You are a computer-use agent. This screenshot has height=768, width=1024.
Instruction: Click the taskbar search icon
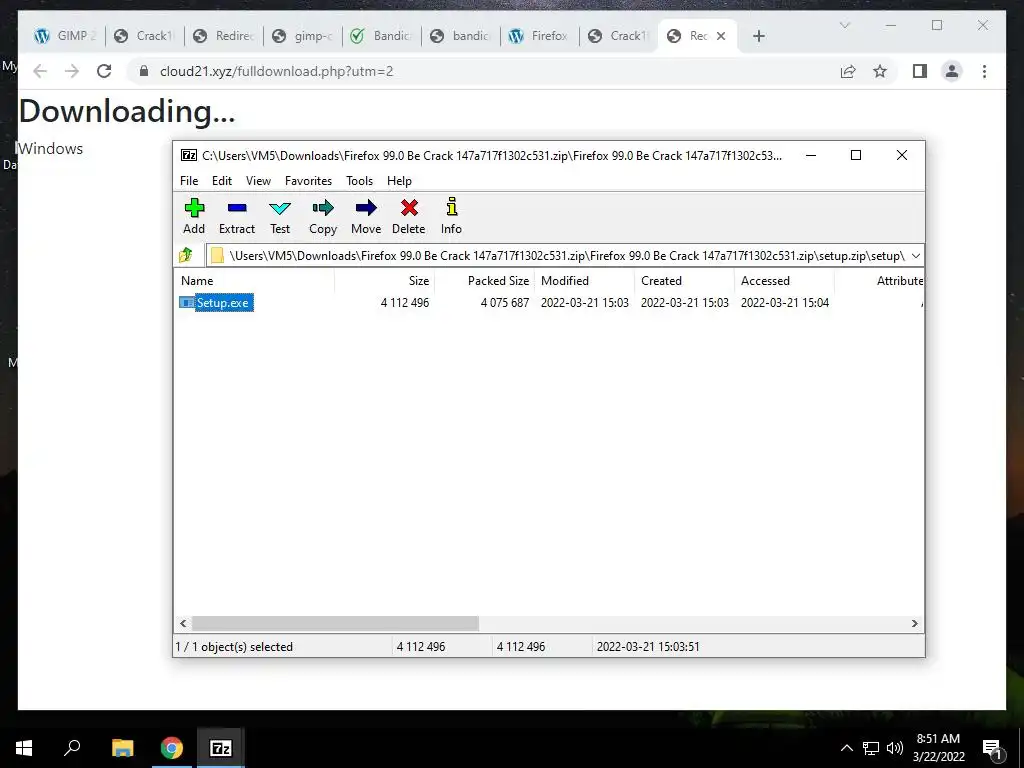[72, 748]
